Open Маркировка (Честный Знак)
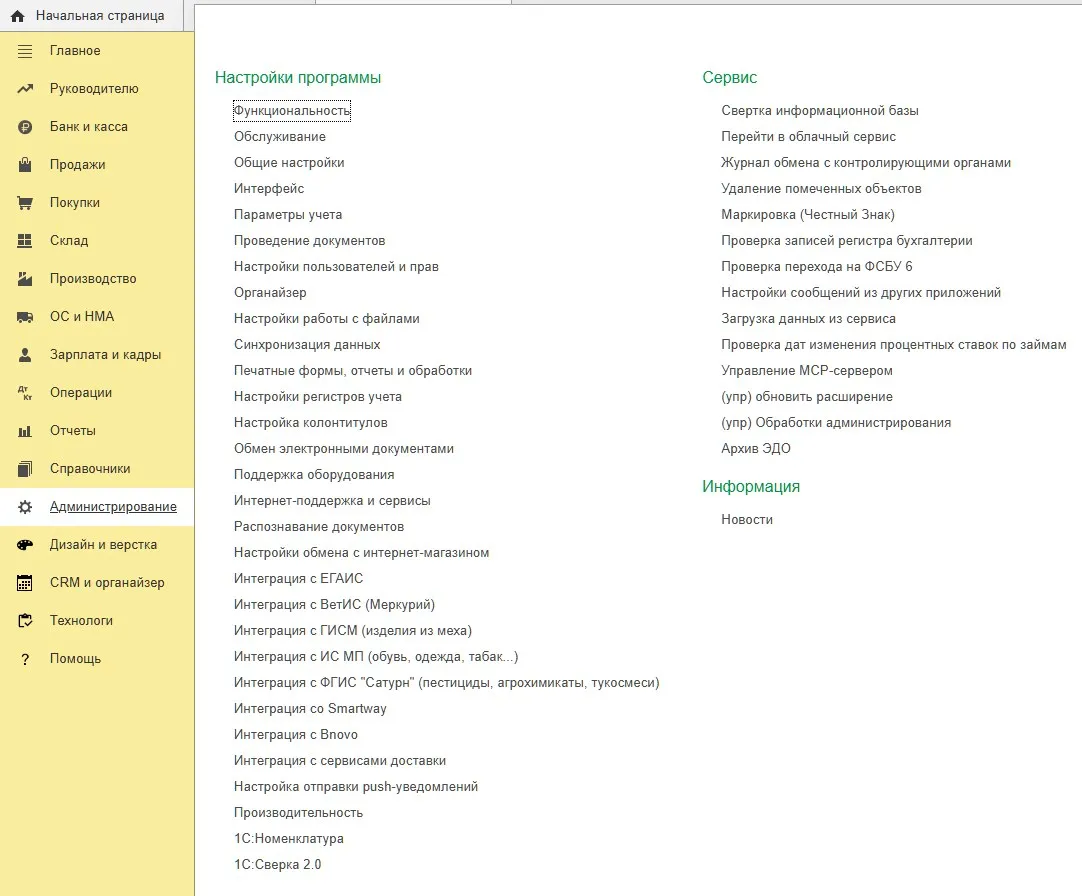Image resolution: width=1082 pixels, height=896 pixels. pos(808,215)
